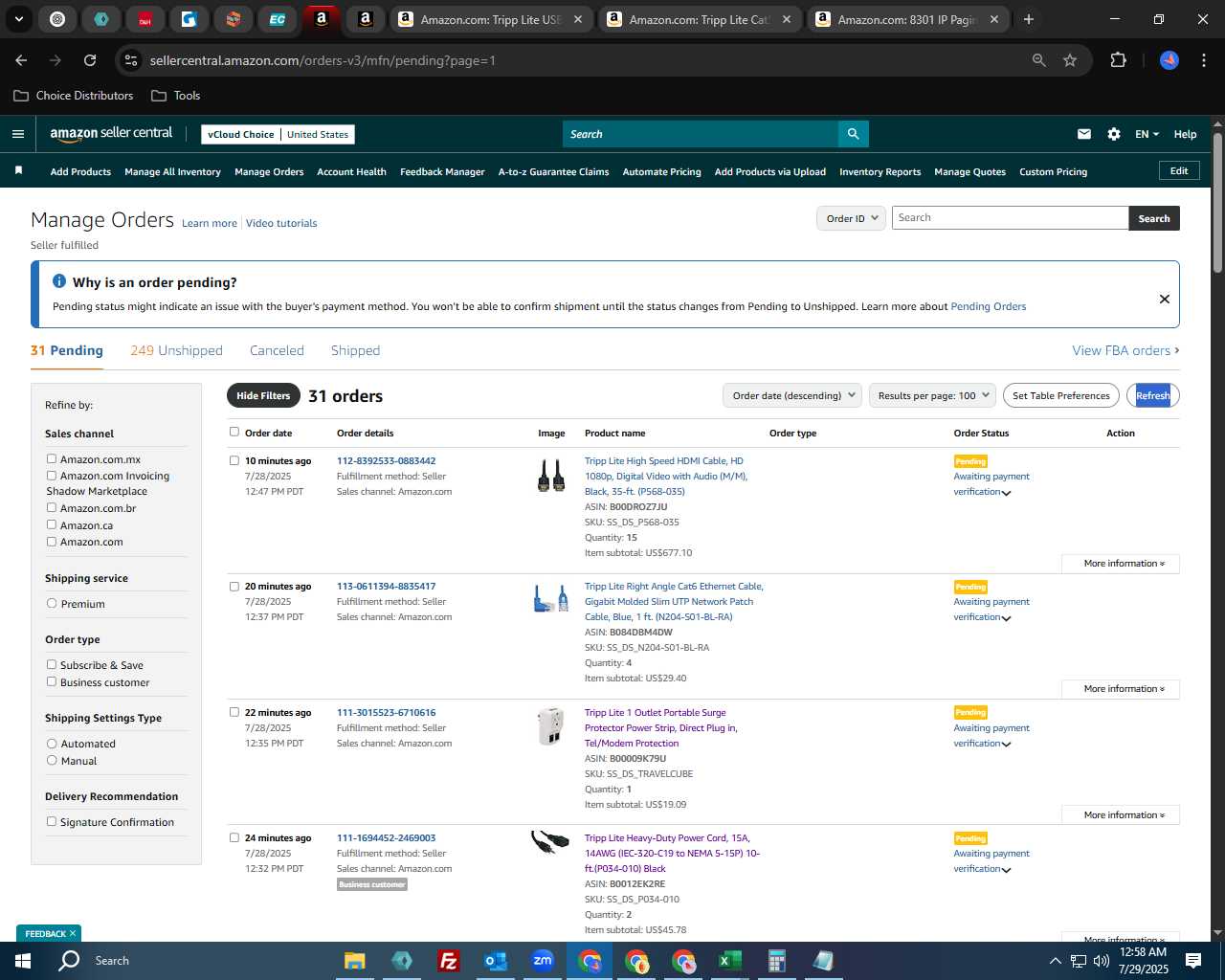This screenshot has height=980, width=1225.
Task: Select order 112-8392533-0883442 checkbox
Action: coord(234,460)
